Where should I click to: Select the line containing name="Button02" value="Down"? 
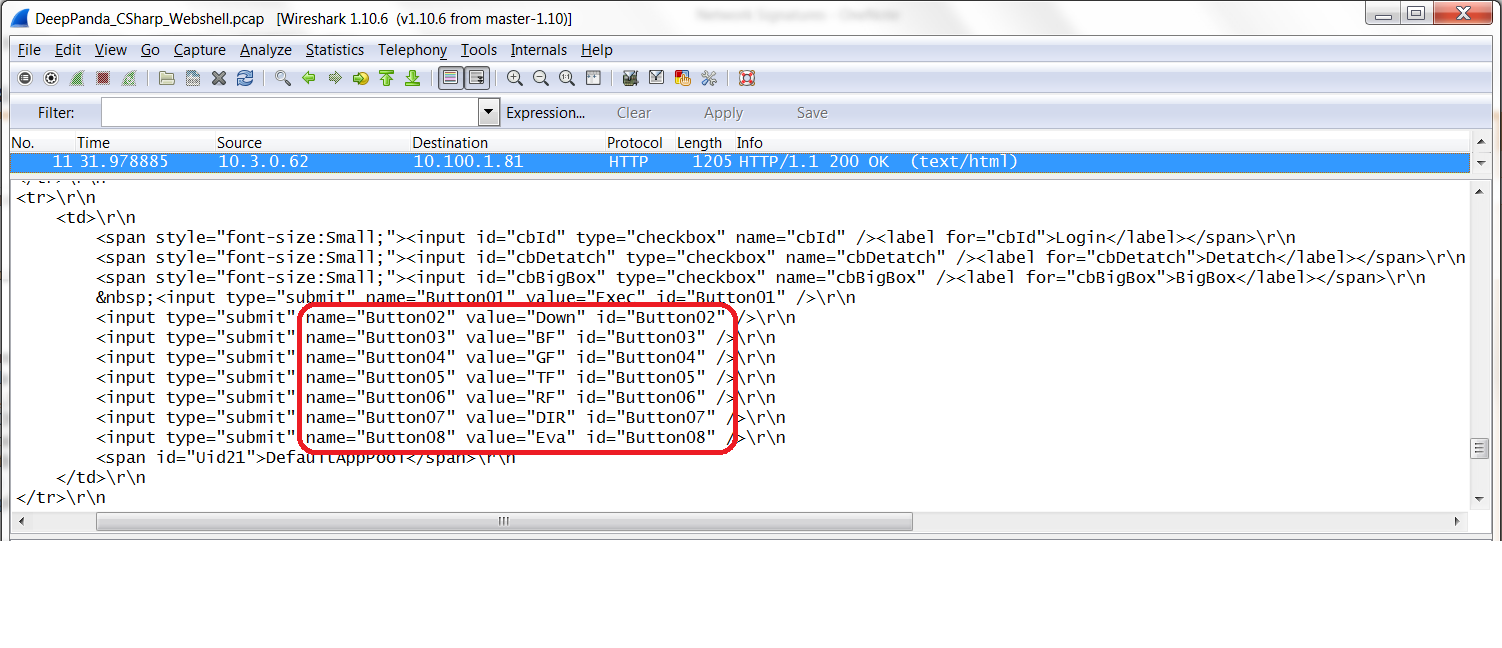pyautogui.click(x=446, y=318)
